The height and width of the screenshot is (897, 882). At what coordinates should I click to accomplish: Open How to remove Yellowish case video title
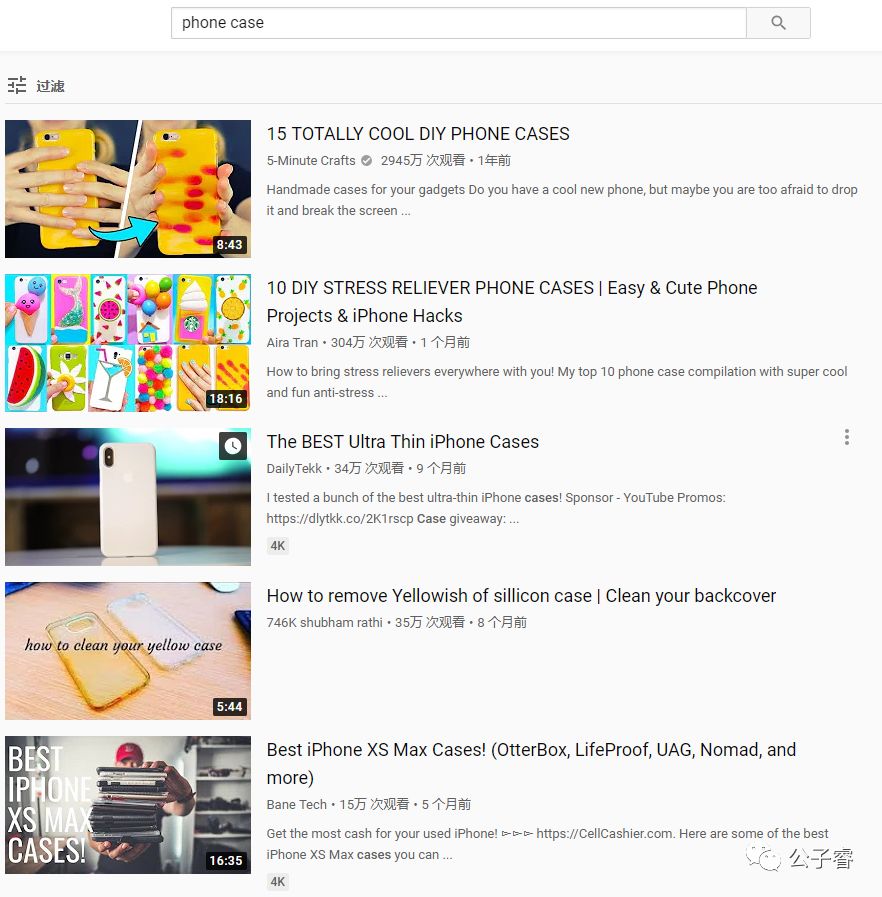521,596
